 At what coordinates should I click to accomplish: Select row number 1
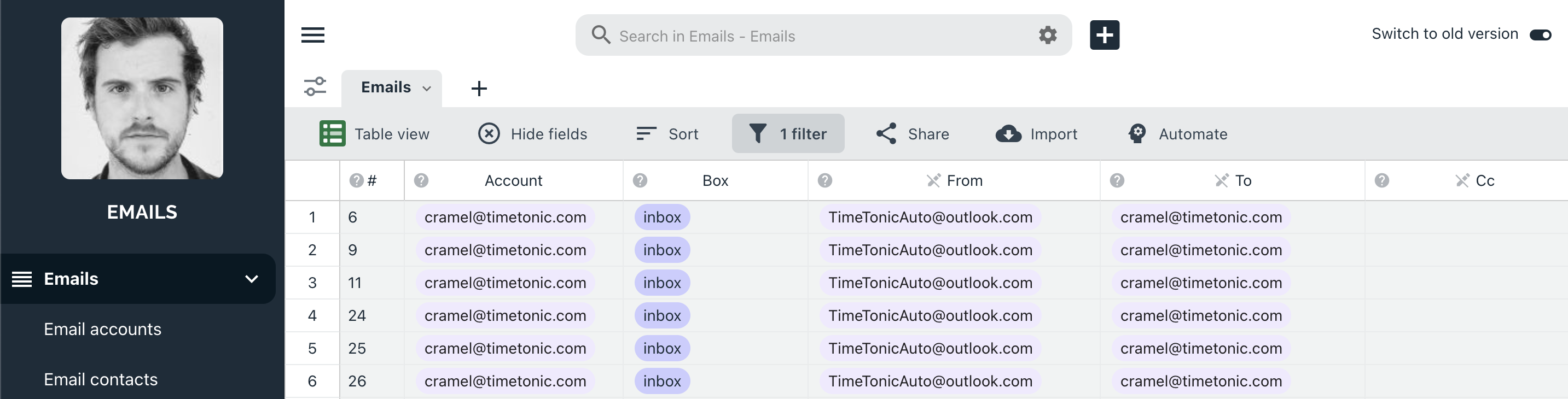(x=312, y=217)
